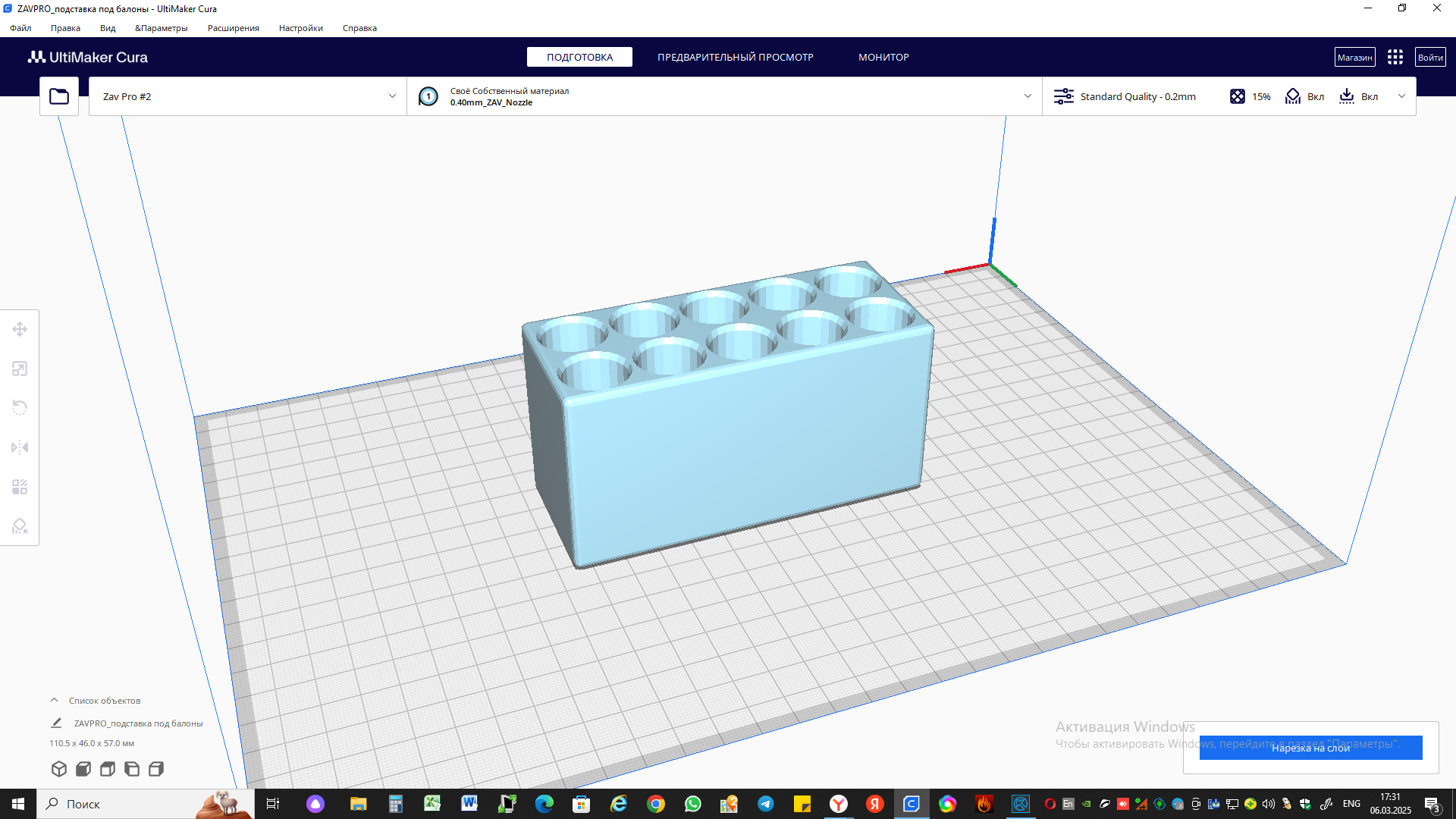Switch to ПРЕДВАРИТЕЛЬНЫЙ ПРОСМОТР tab
Viewport: 1456px width, 819px height.
(735, 58)
